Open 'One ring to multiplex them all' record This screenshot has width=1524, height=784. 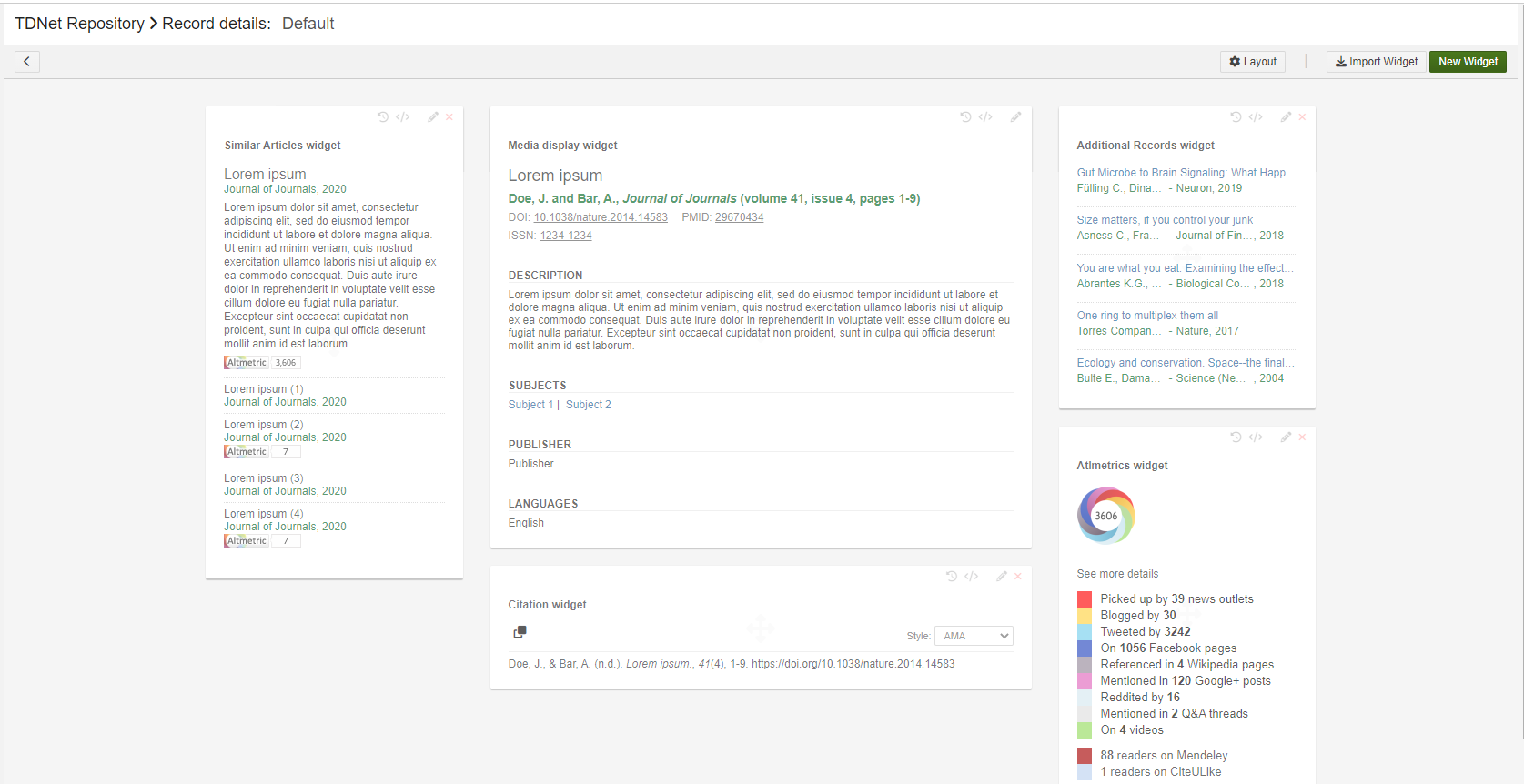point(1147,316)
